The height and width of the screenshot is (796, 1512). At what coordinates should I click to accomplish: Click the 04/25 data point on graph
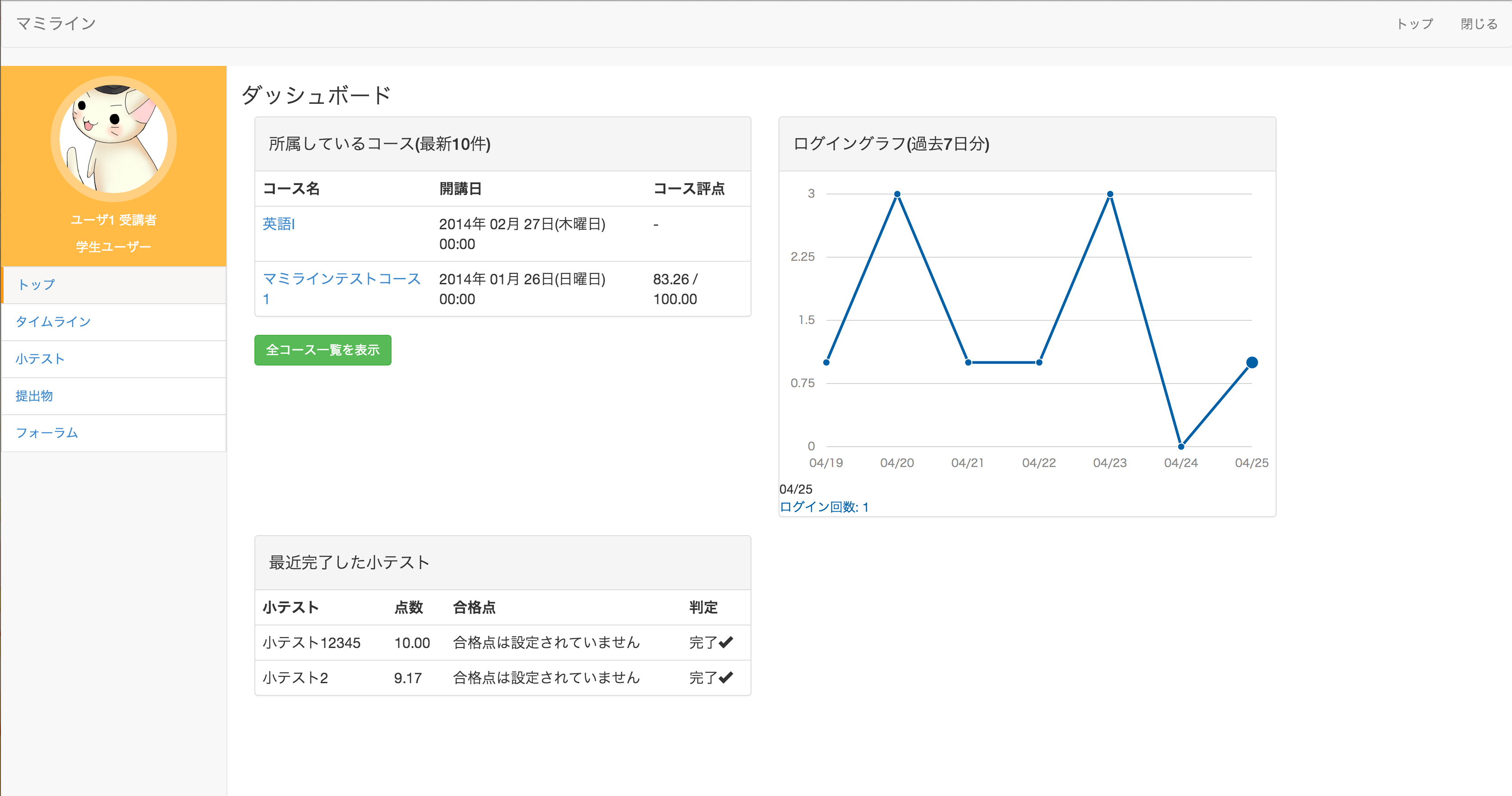coord(1251,362)
